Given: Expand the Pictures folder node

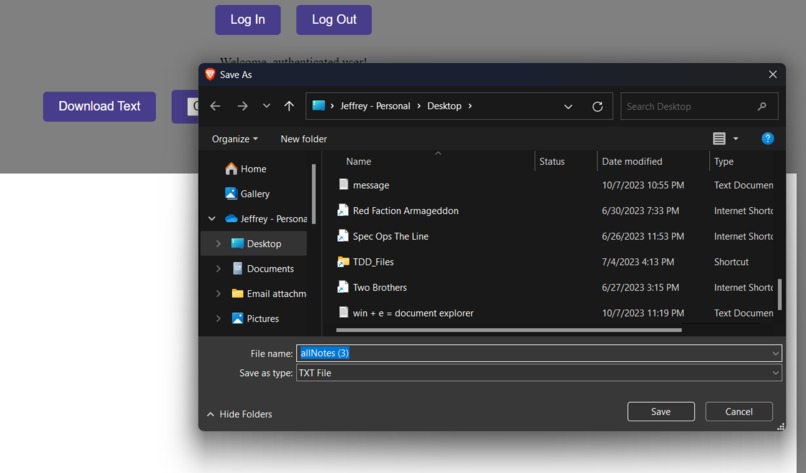Looking at the screenshot, I should click(x=218, y=318).
